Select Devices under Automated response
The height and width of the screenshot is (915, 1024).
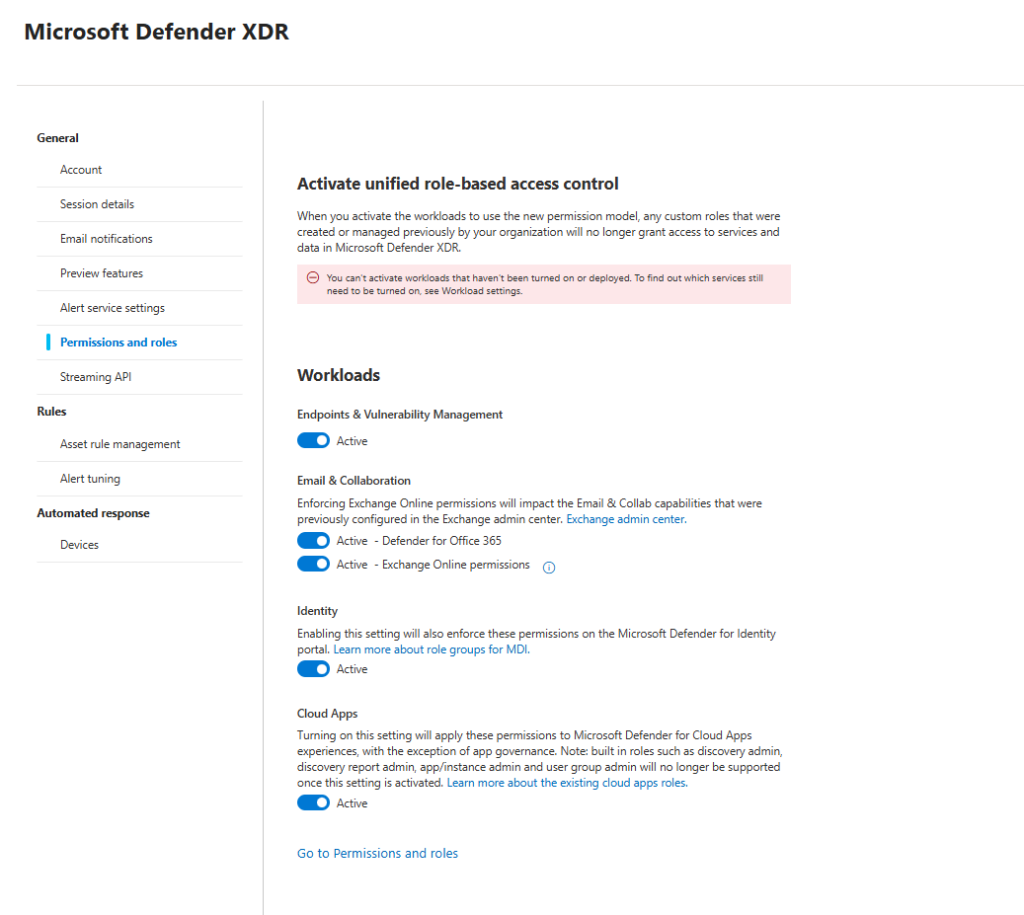(x=79, y=545)
